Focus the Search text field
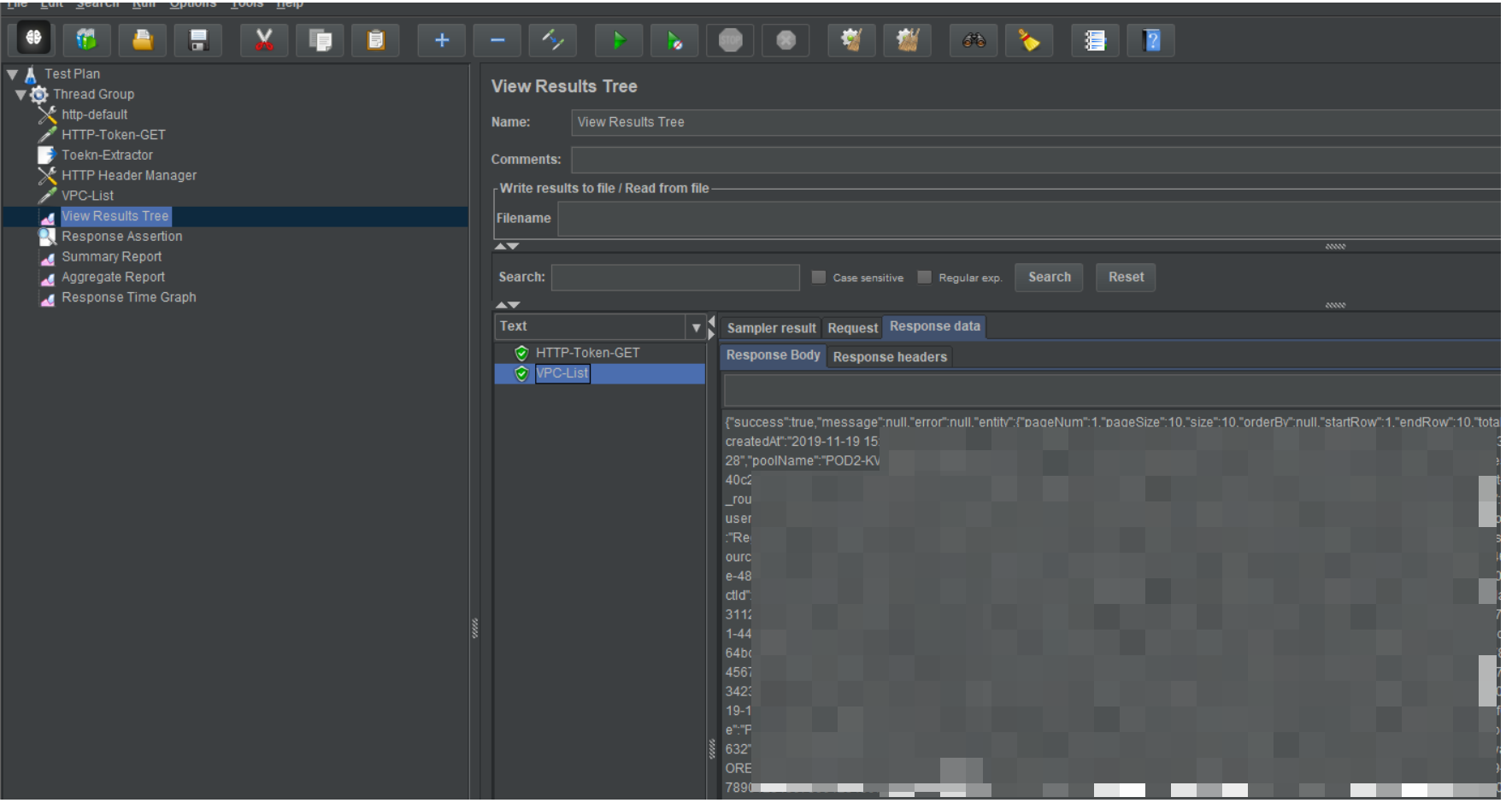 coord(675,277)
